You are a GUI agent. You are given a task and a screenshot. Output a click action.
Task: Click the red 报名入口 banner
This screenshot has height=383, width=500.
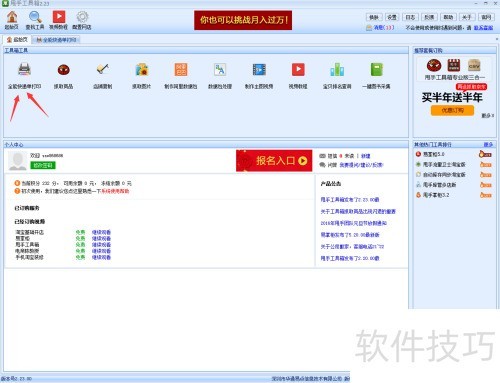(x=274, y=161)
